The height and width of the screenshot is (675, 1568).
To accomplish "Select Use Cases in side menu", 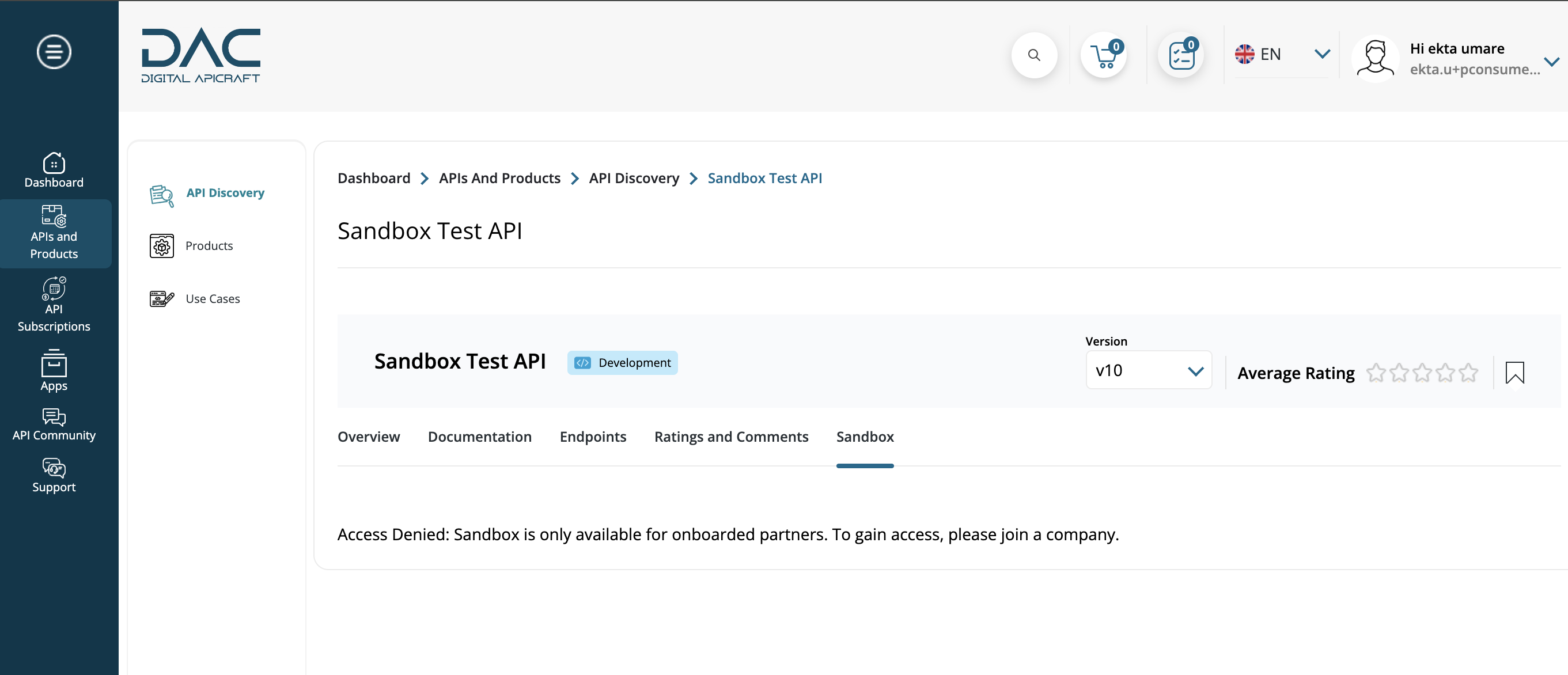I will pyautogui.click(x=213, y=299).
